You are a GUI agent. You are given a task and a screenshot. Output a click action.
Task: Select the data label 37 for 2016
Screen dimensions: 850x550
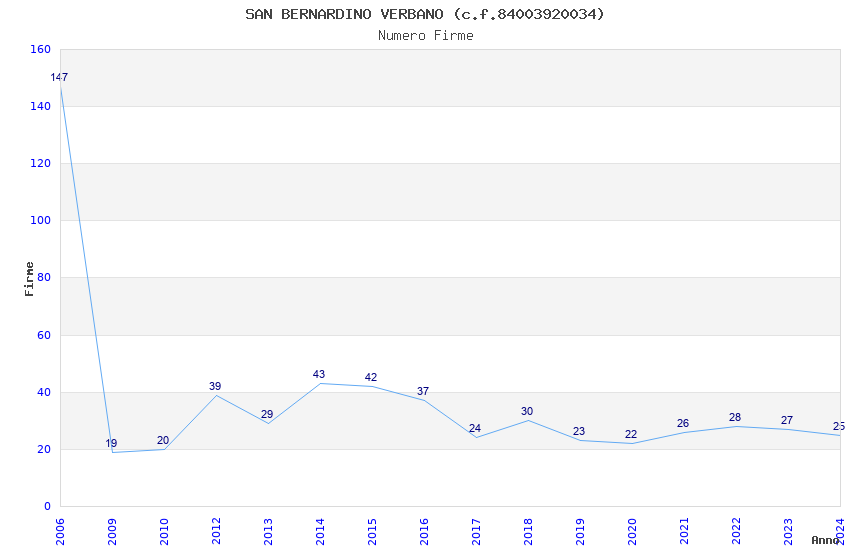tap(423, 391)
